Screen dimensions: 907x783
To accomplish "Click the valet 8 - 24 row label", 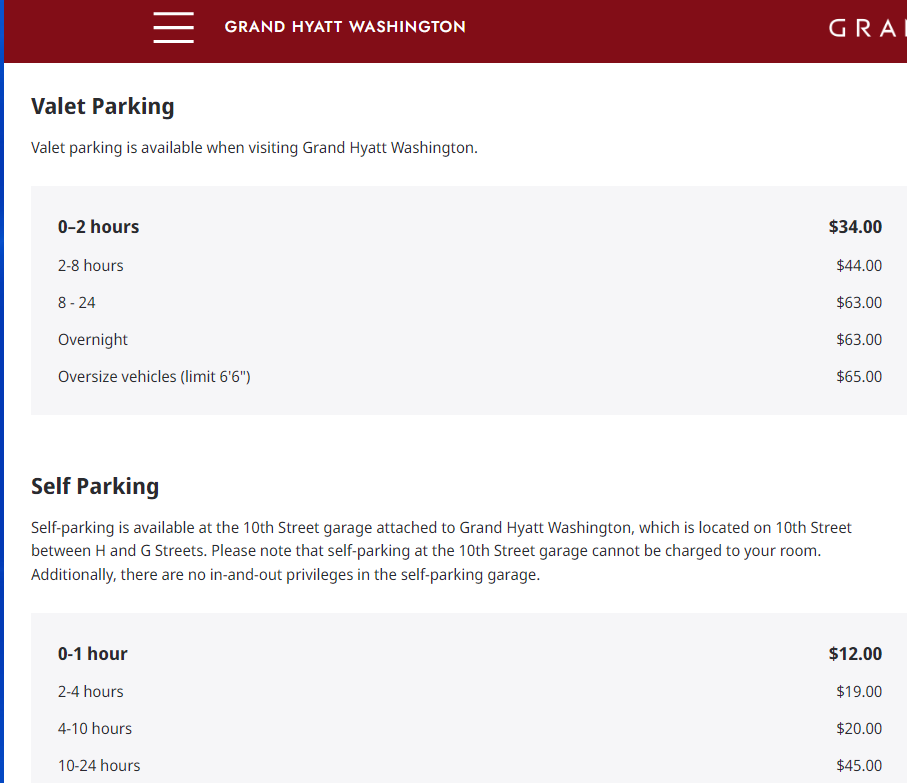I will click(x=77, y=303).
